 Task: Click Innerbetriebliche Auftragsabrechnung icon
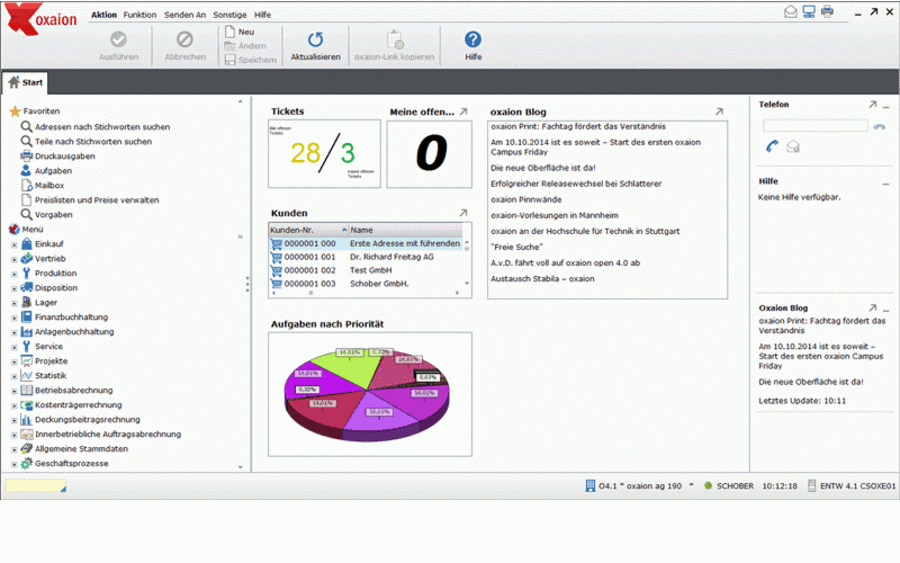tap(26, 434)
